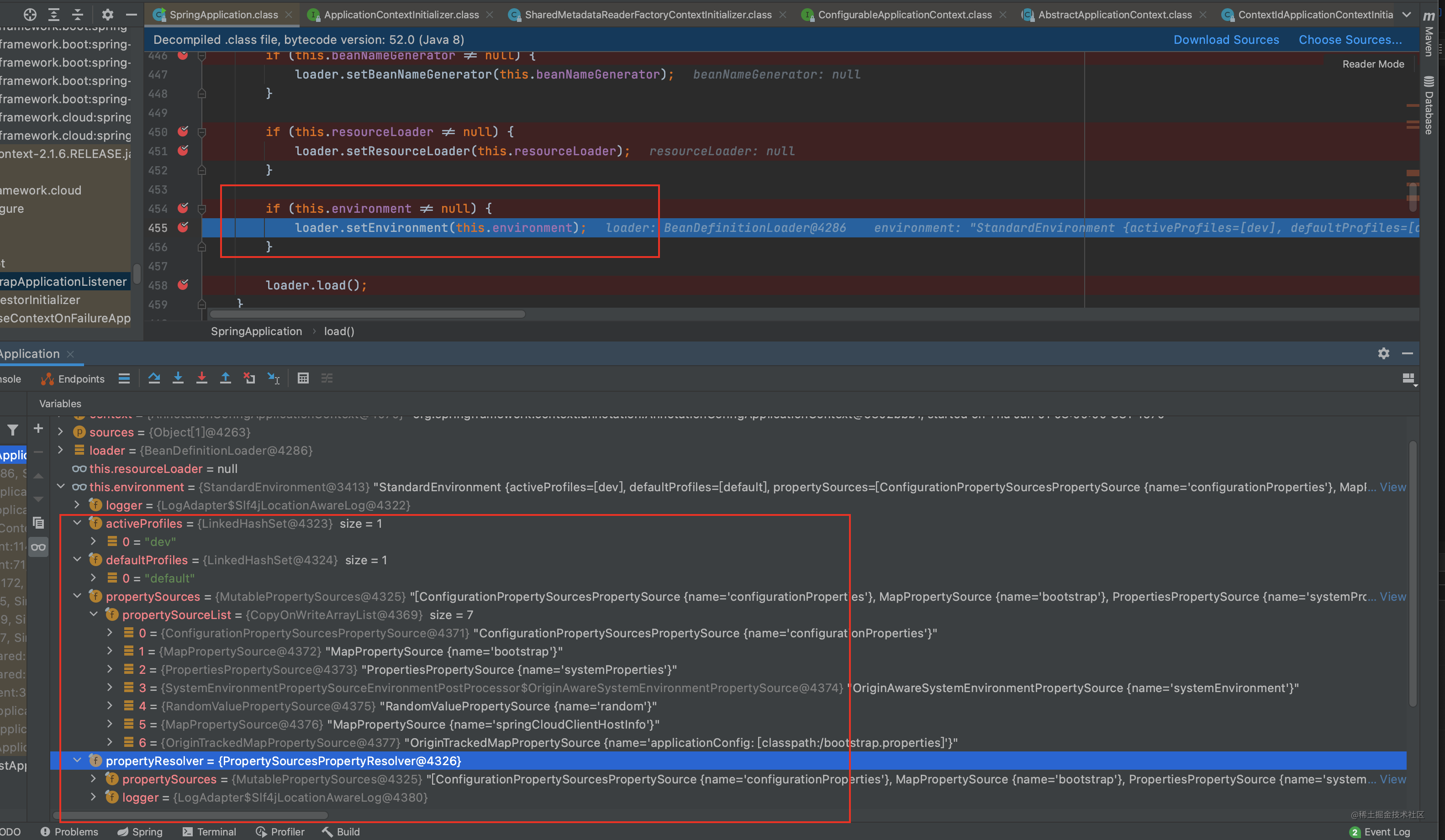Click the Drop Frame icon
Image resolution: width=1445 pixels, height=840 pixels.
click(249, 378)
